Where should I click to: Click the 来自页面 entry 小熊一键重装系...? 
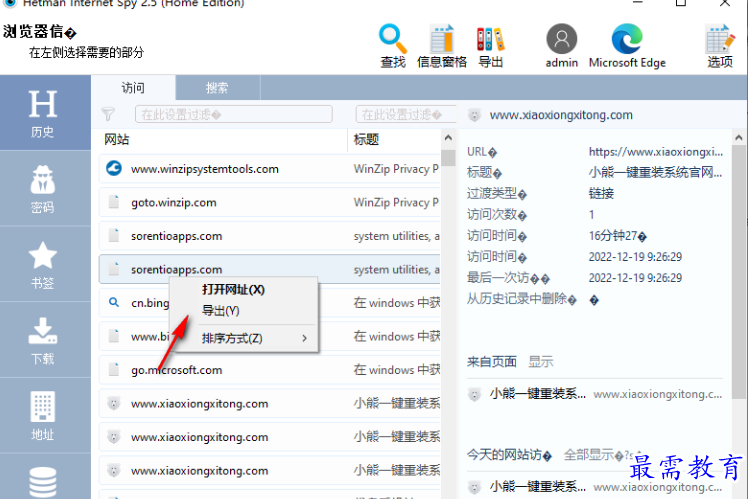537,394
